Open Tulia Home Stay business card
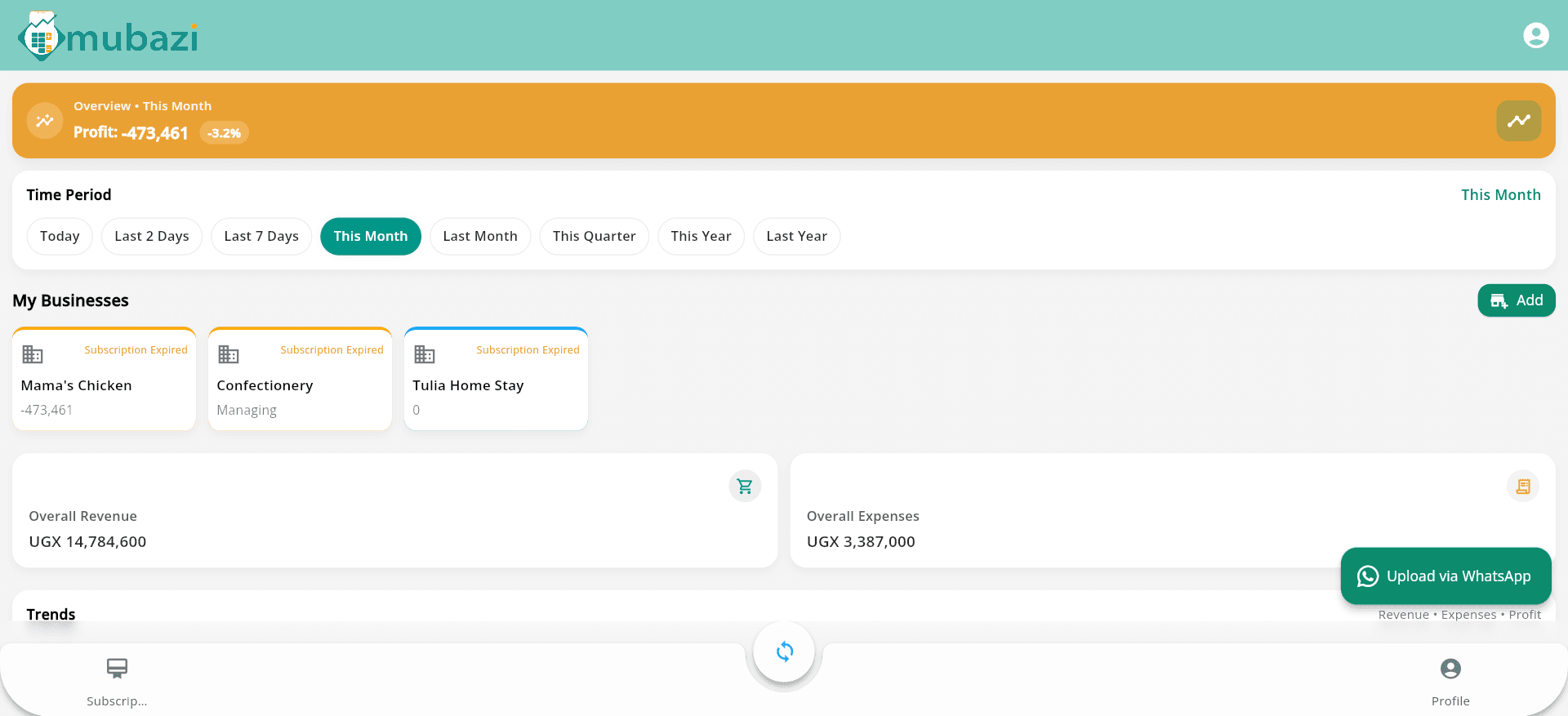Screen dimensions: 1568x716 tap(496, 379)
